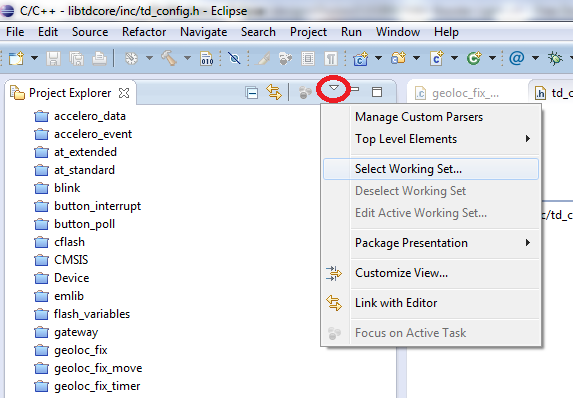Click the Save floppy disk icon

click(53, 58)
